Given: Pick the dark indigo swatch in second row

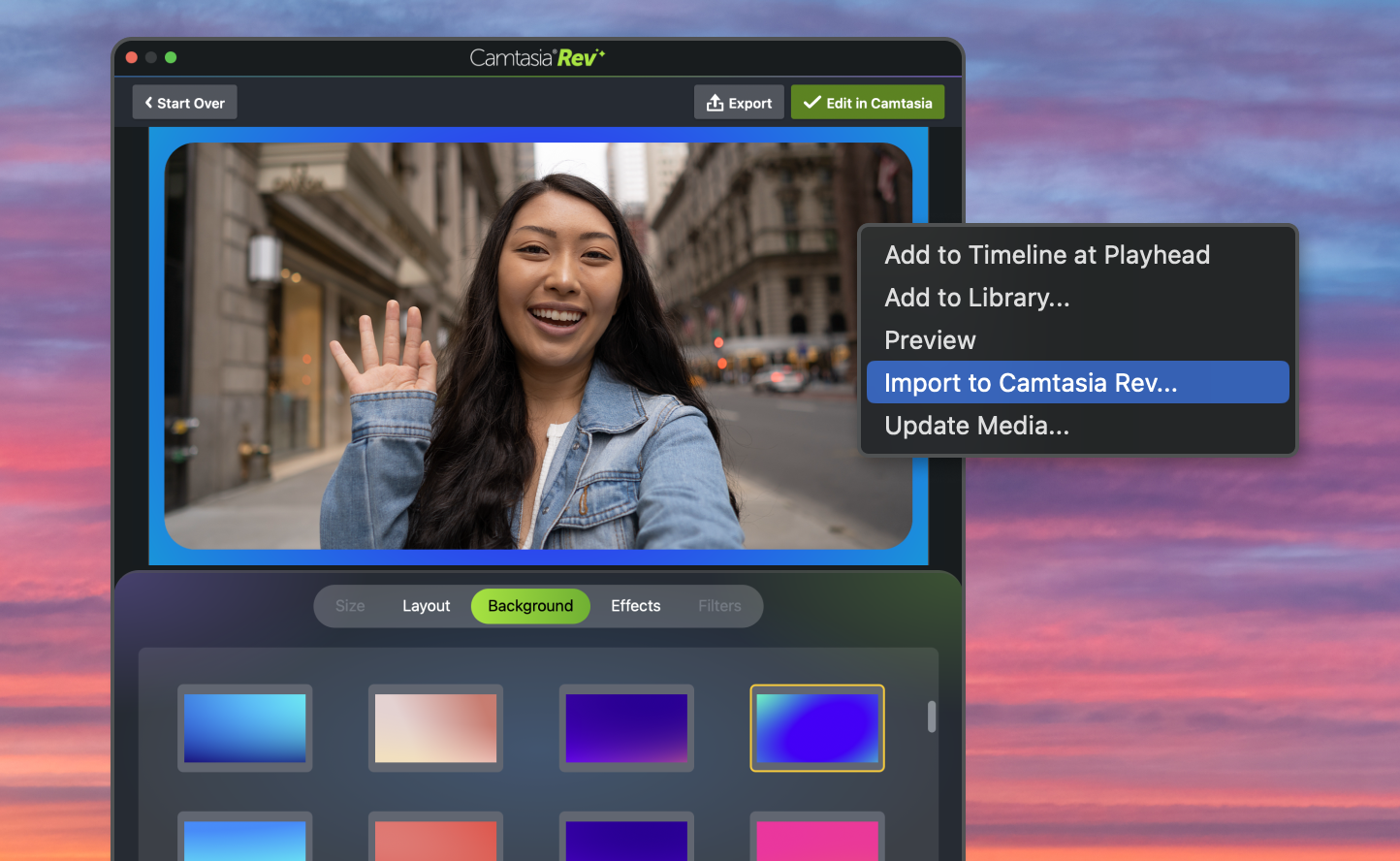Looking at the screenshot, I should (626, 837).
